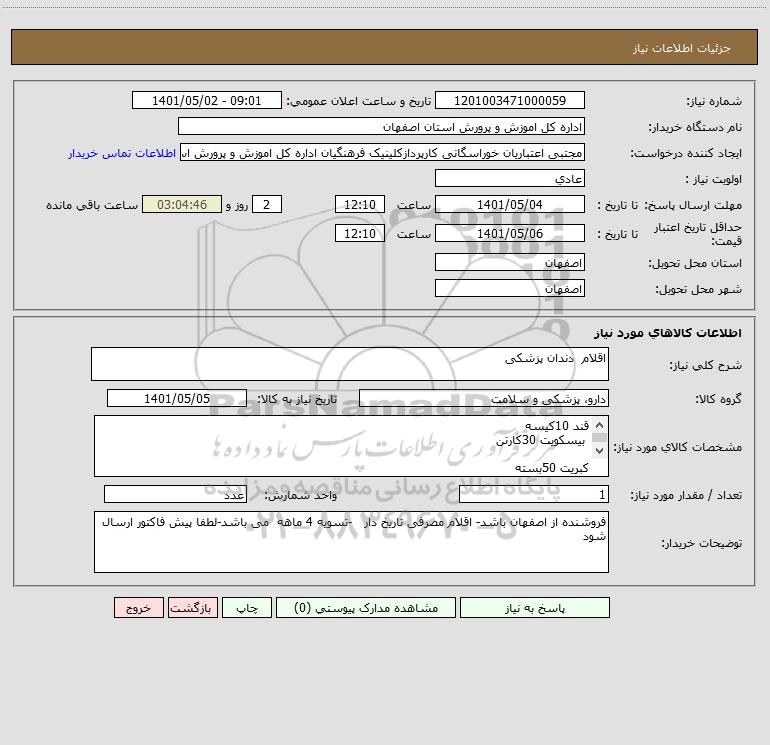This screenshot has width=770, height=745.
Task: Click the استان محل تحویل field
Action: point(510,262)
